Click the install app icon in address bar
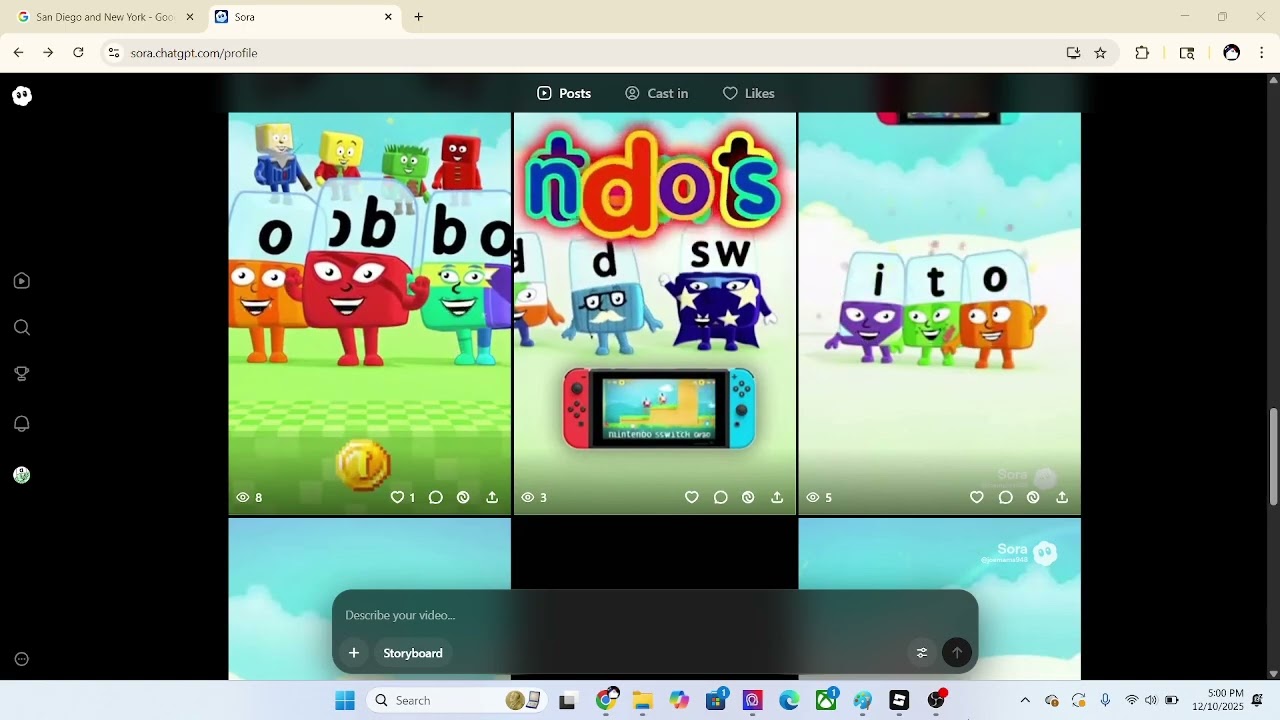Image resolution: width=1280 pixels, height=720 pixels. (x=1073, y=53)
